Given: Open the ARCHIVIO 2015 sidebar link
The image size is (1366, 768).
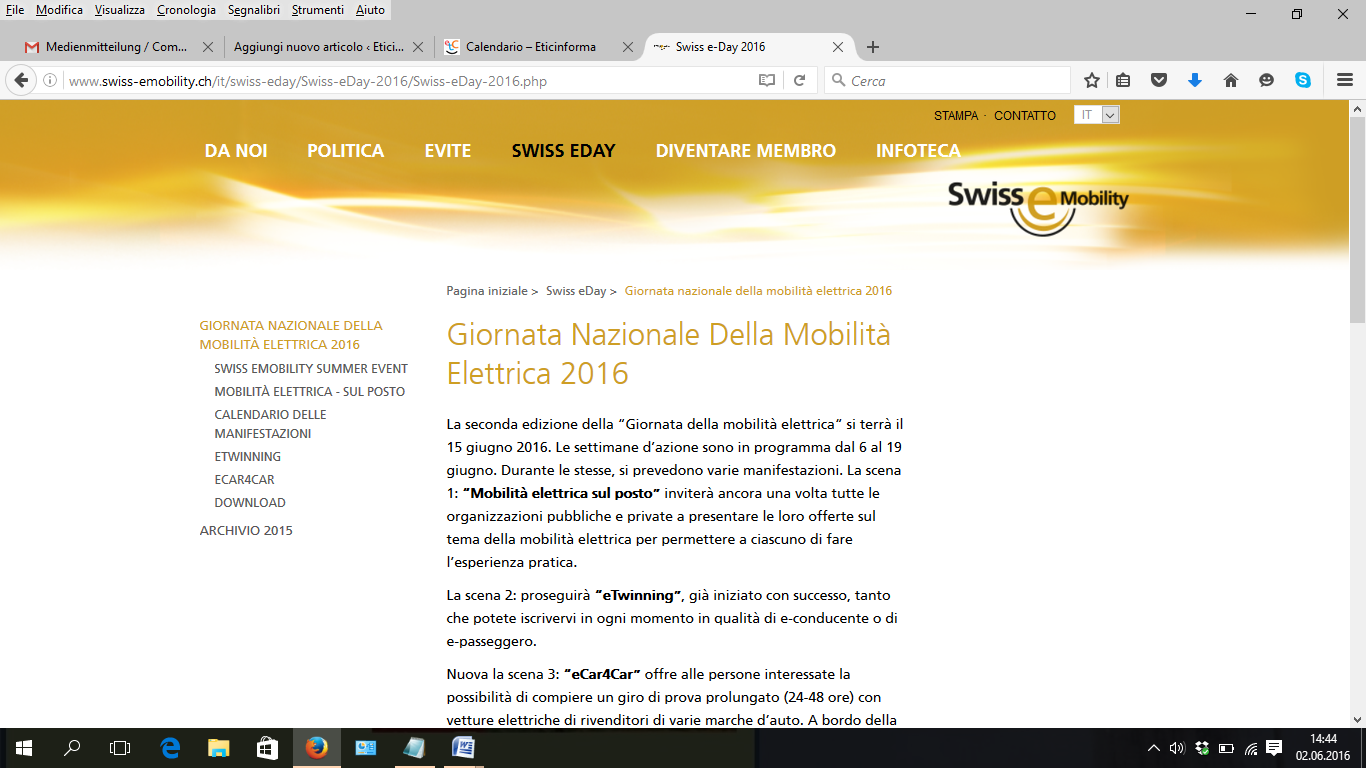Looking at the screenshot, I should click(246, 531).
